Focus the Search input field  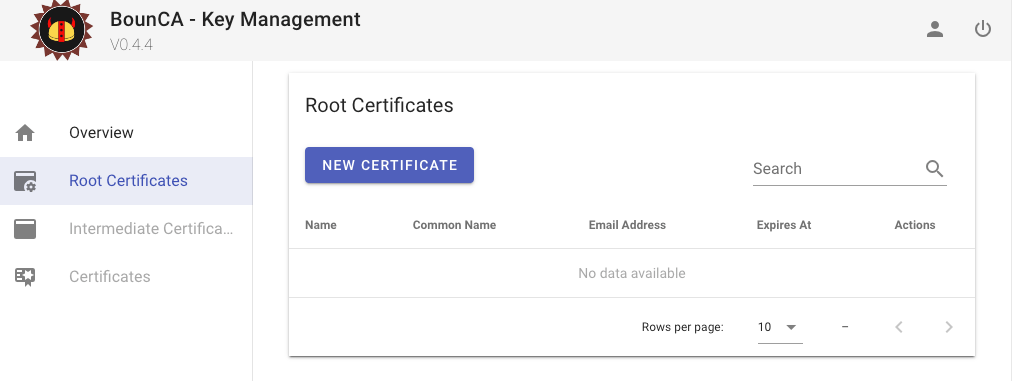pos(837,169)
